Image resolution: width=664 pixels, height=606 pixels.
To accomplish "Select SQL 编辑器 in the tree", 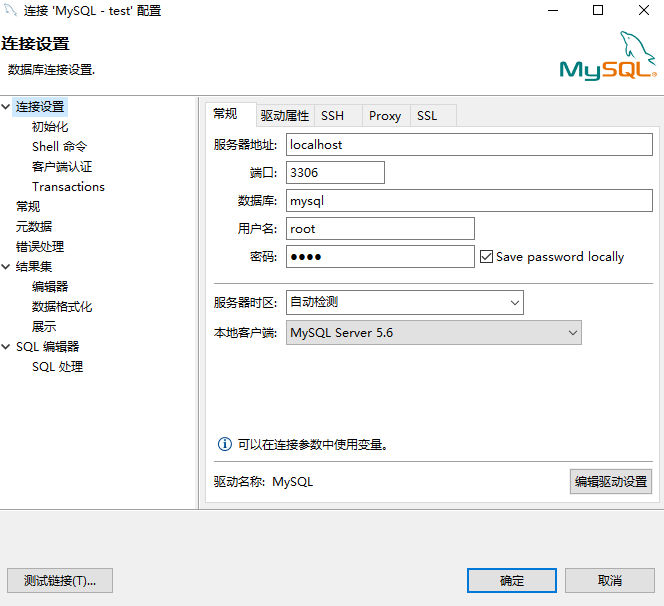I will pos(47,347).
